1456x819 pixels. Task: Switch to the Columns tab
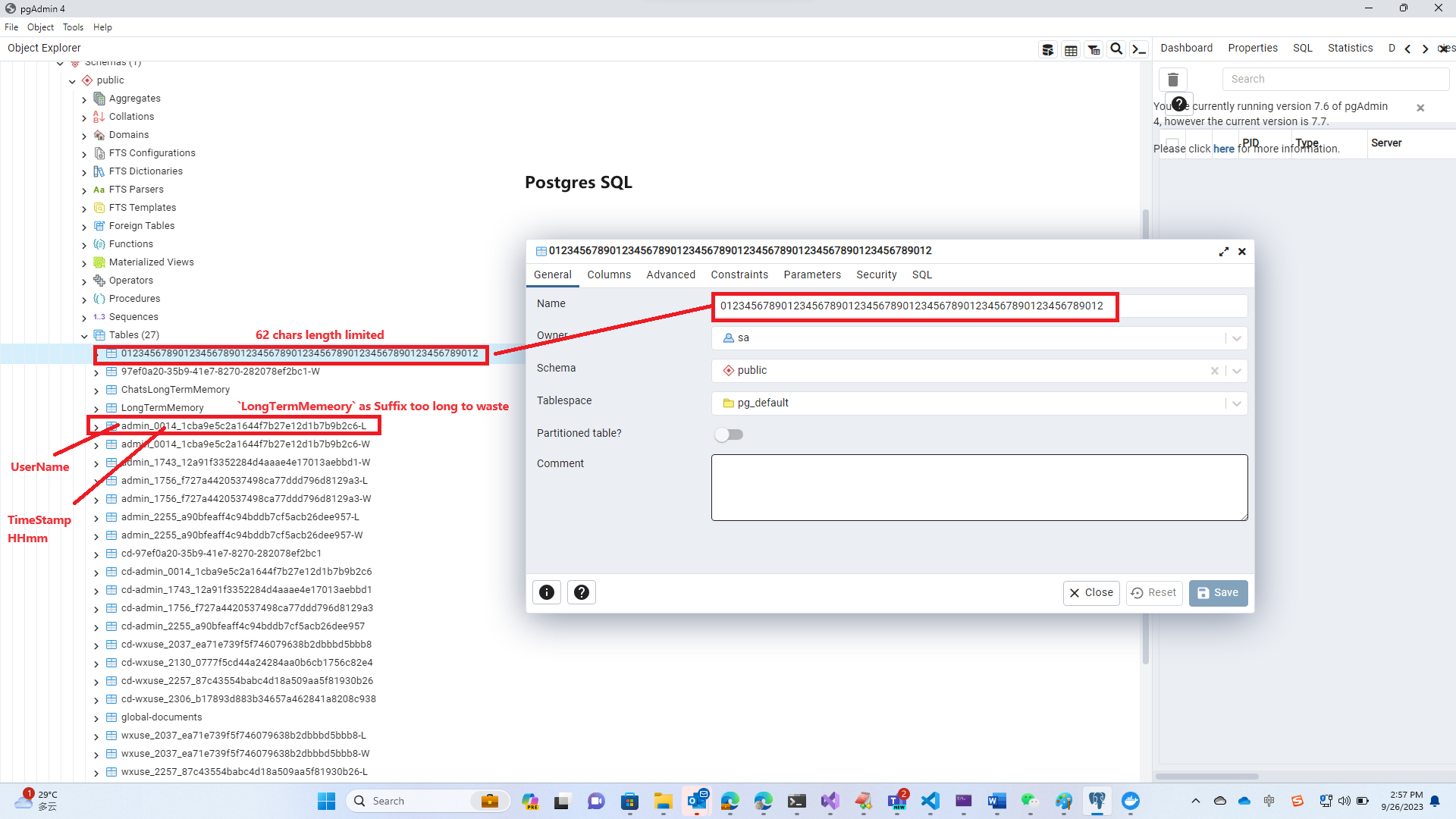pos(608,275)
